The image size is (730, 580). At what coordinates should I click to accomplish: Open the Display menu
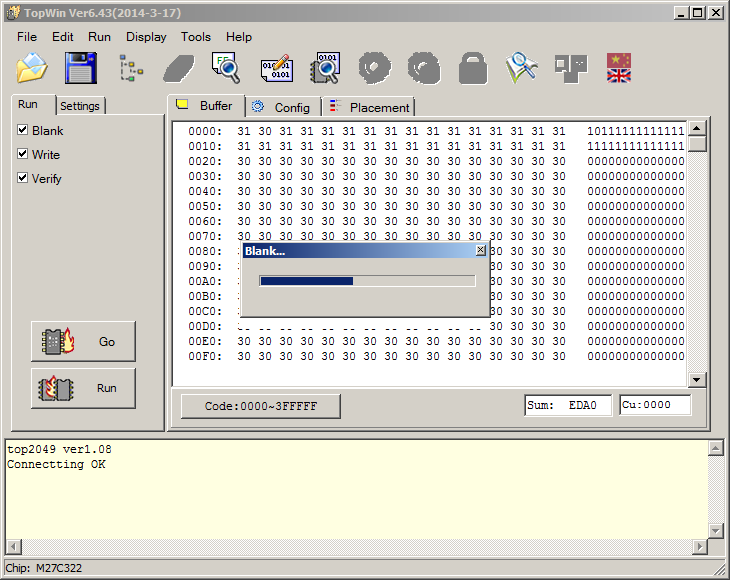(146, 37)
